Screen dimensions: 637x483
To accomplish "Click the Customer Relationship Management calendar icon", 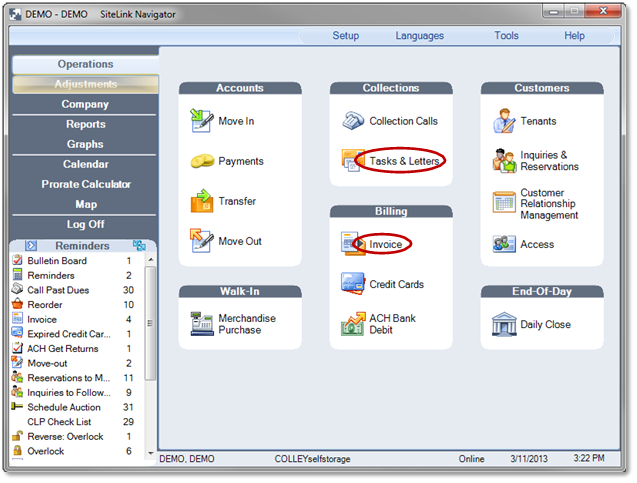I will [x=504, y=202].
